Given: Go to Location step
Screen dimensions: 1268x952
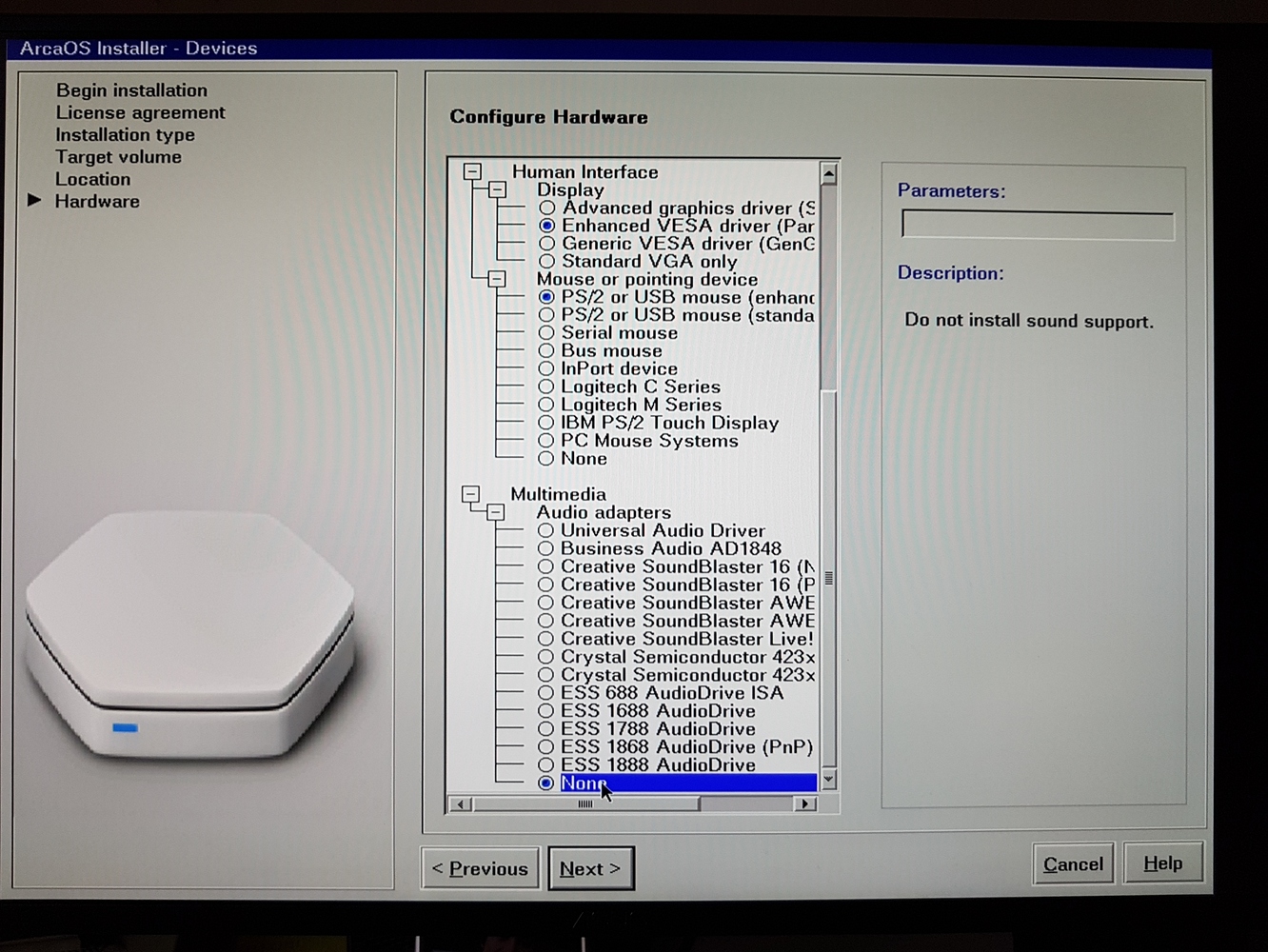Looking at the screenshot, I should (x=92, y=179).
